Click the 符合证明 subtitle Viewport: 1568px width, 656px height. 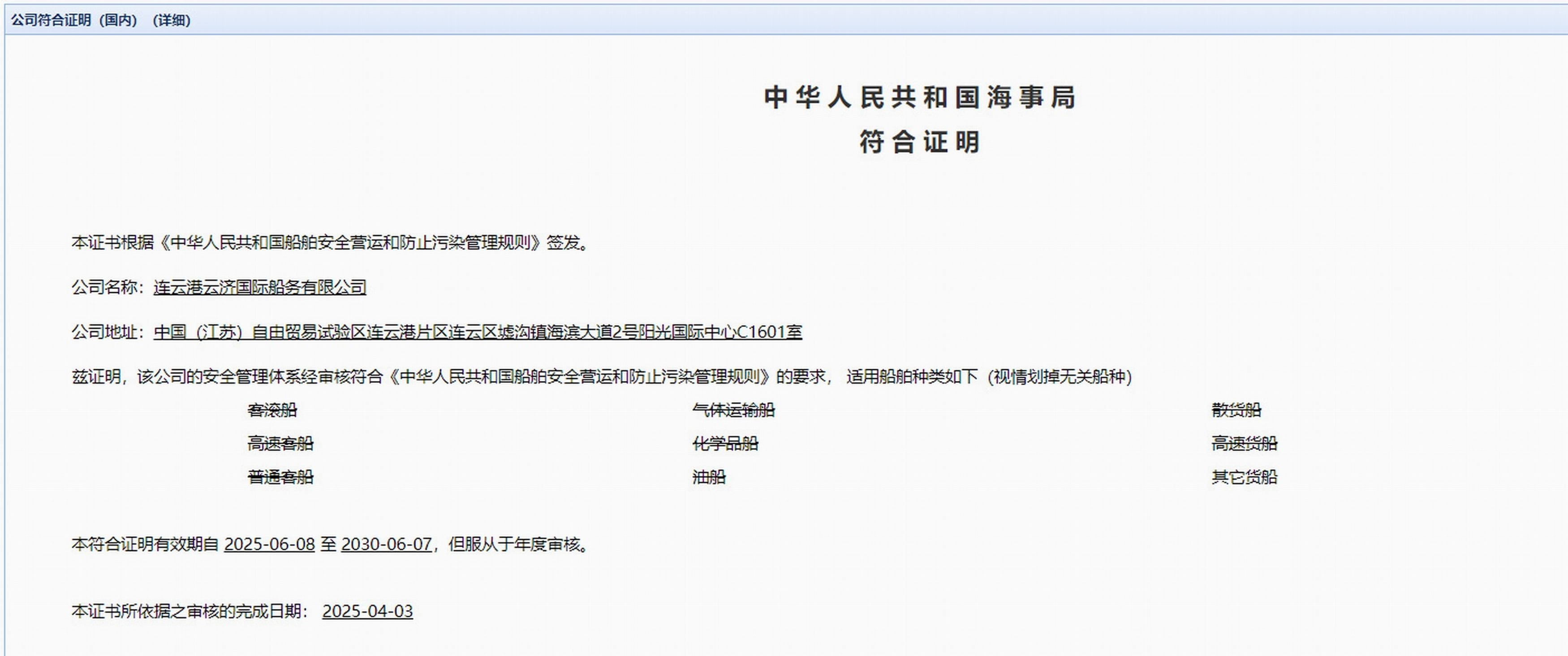920,142
